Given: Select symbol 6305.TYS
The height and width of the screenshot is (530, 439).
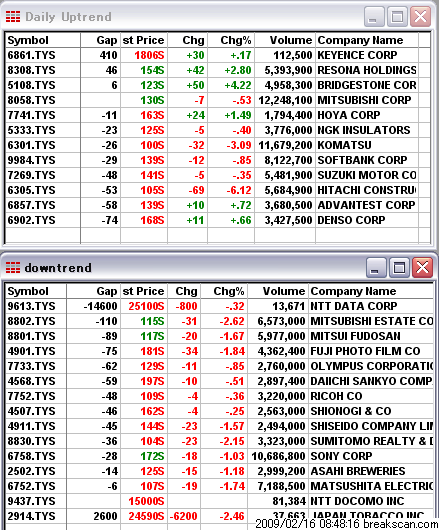Looking at the screenshot, I should (x=31, y=190).
